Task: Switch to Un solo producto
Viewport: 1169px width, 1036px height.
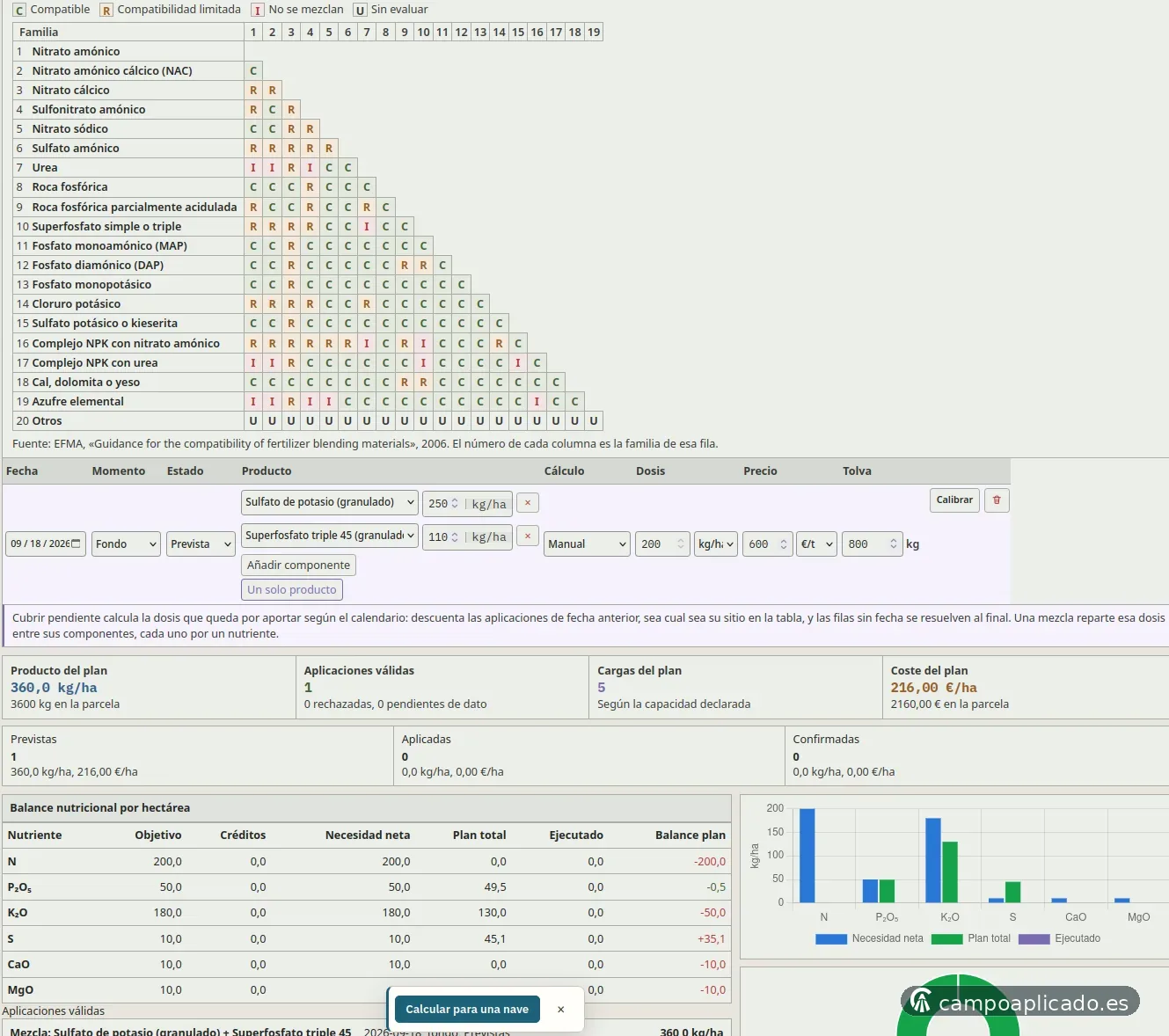Action: [x=292, y=590]
